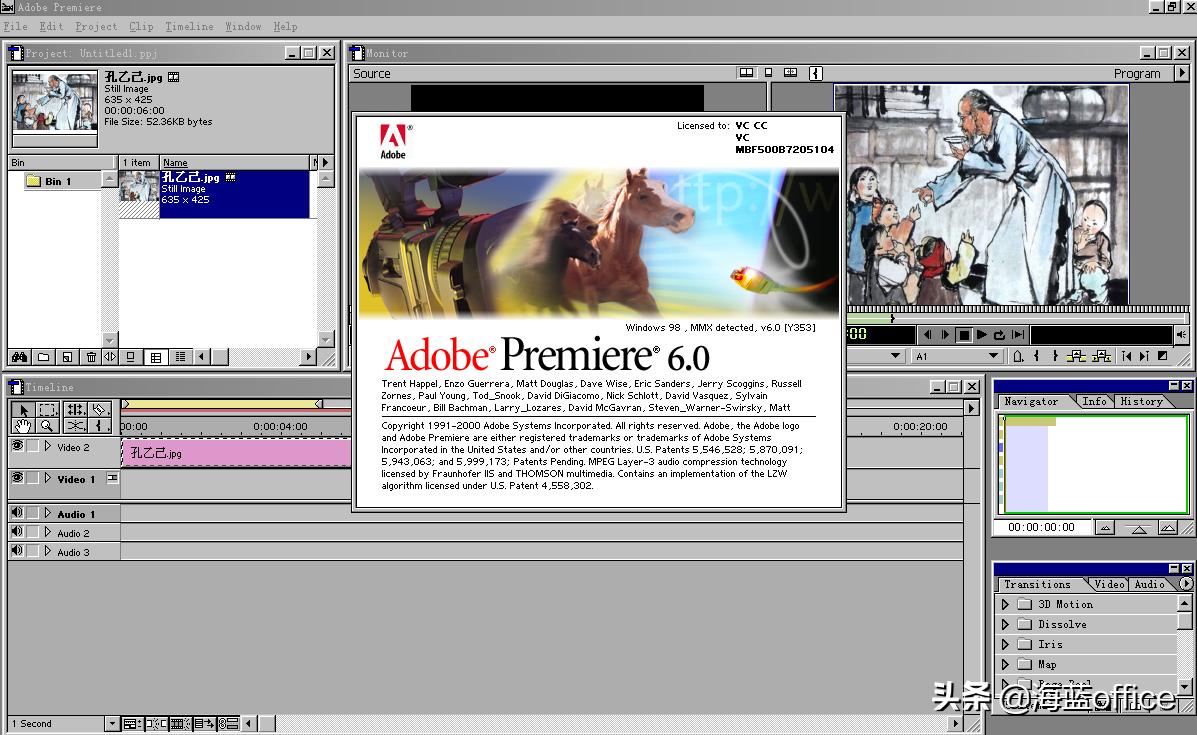Click the Razor tool in Timeline toolbox
Viewport: 1197px width, 735px height.
pos(99,410)
